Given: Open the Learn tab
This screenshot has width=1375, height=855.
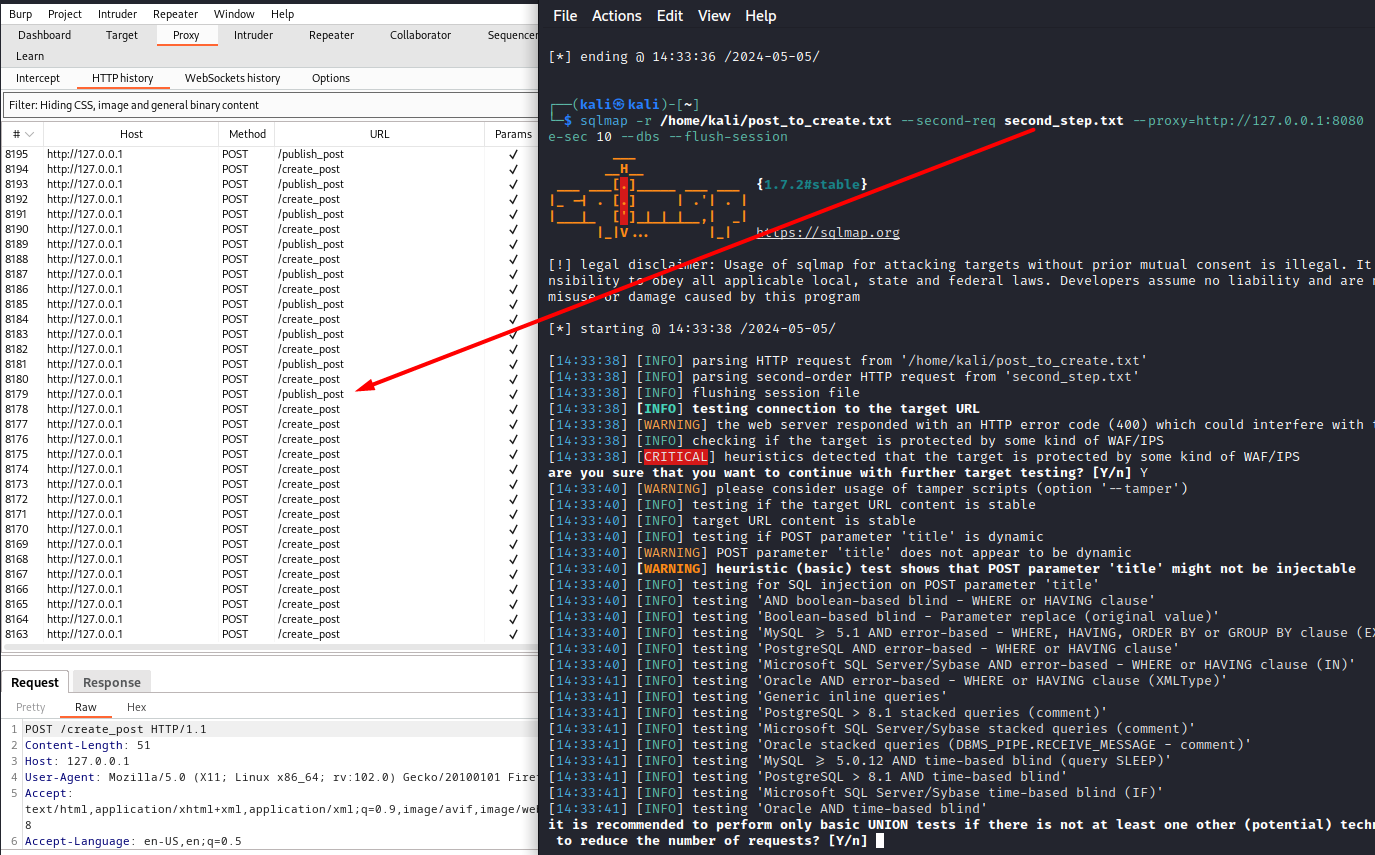Looking at the screenshot, I should [30, 56].
